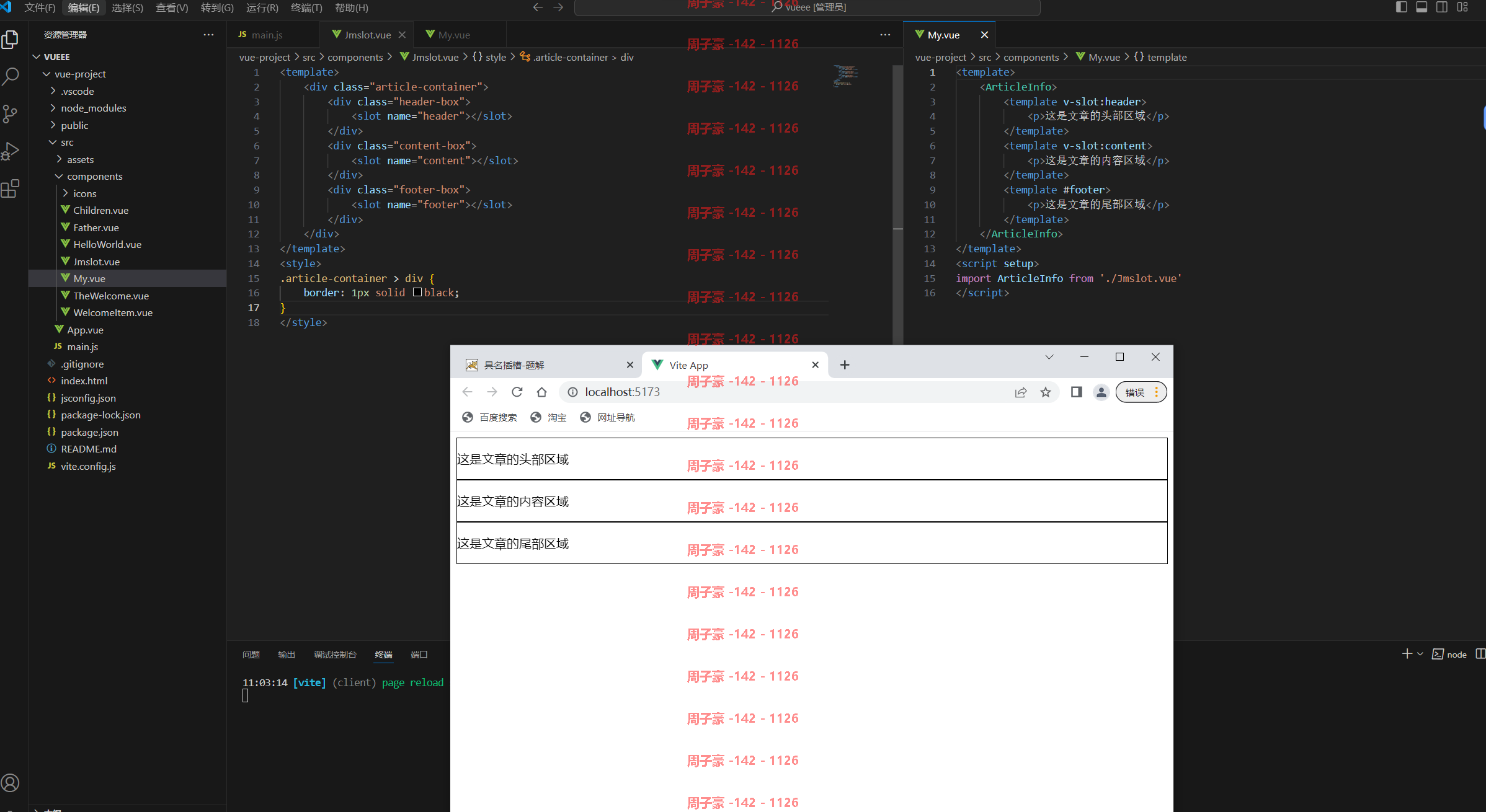
Task: Switch to the main.js editor tab
Action: (267, 35)
